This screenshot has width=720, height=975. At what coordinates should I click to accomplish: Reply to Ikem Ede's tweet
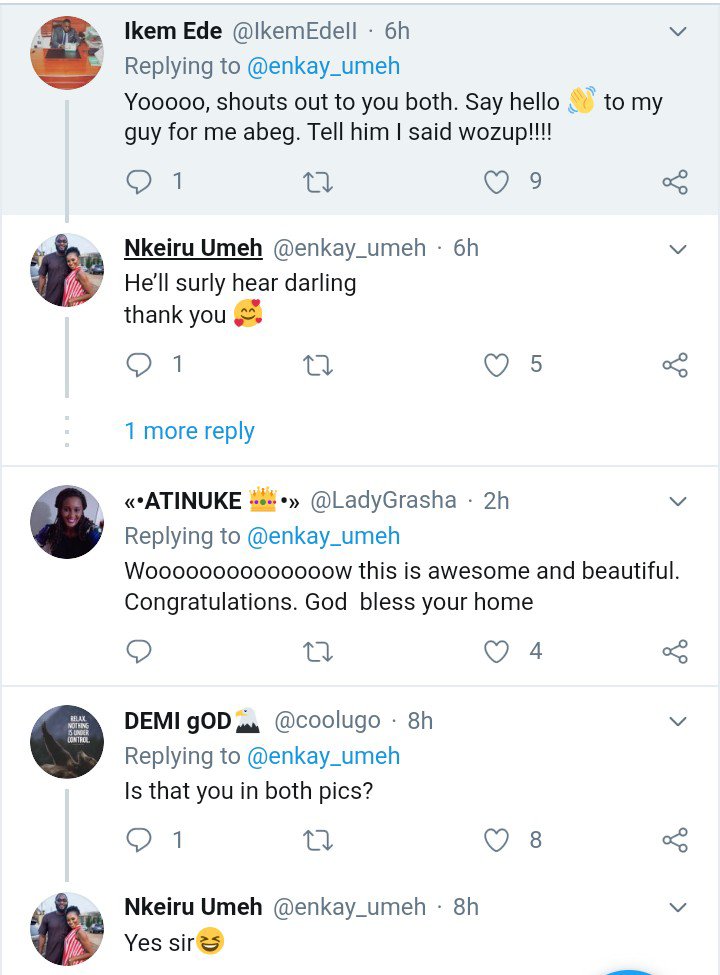pyautogui.click(x=141, y=182)
